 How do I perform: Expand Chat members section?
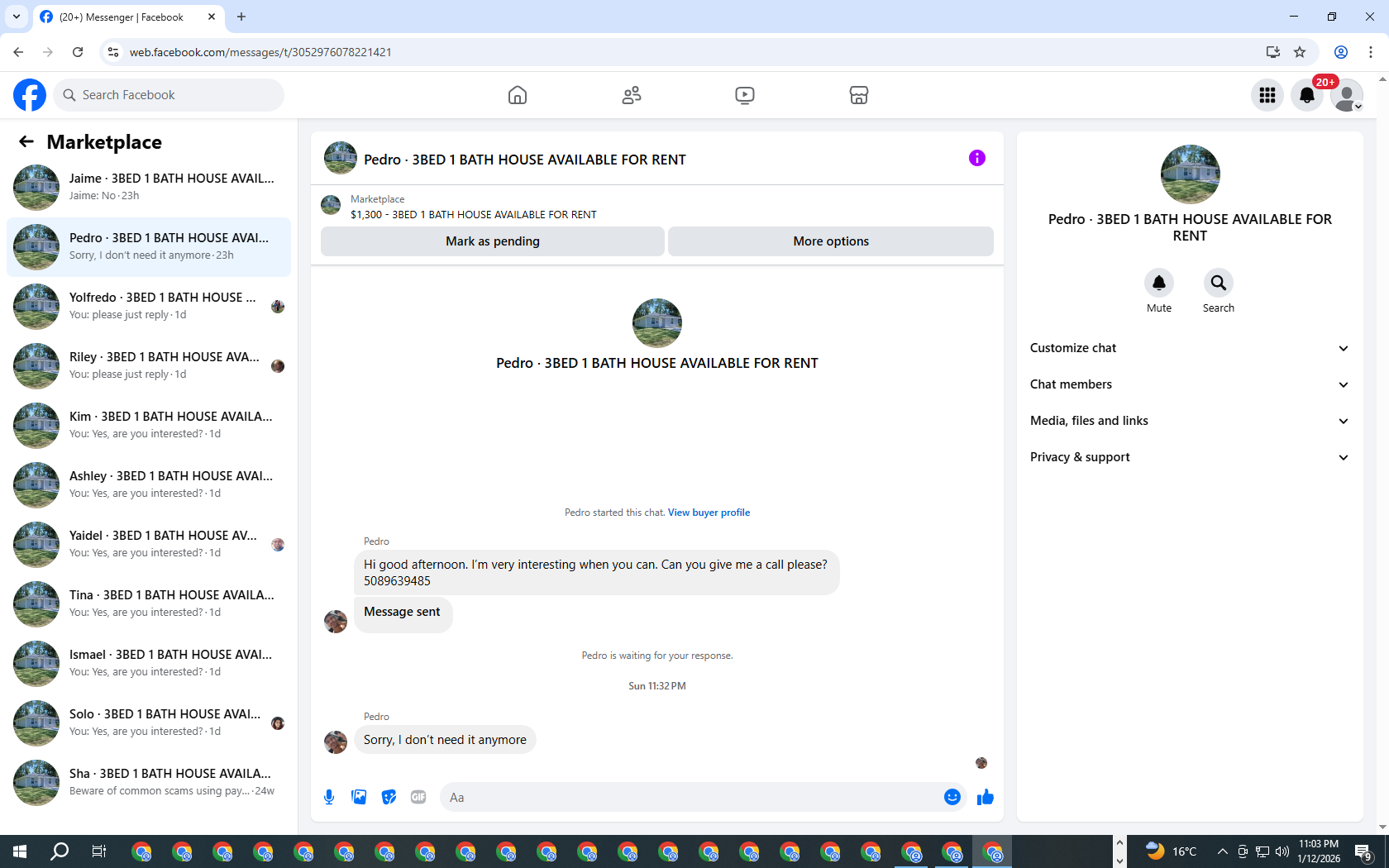pos(1190,384)
